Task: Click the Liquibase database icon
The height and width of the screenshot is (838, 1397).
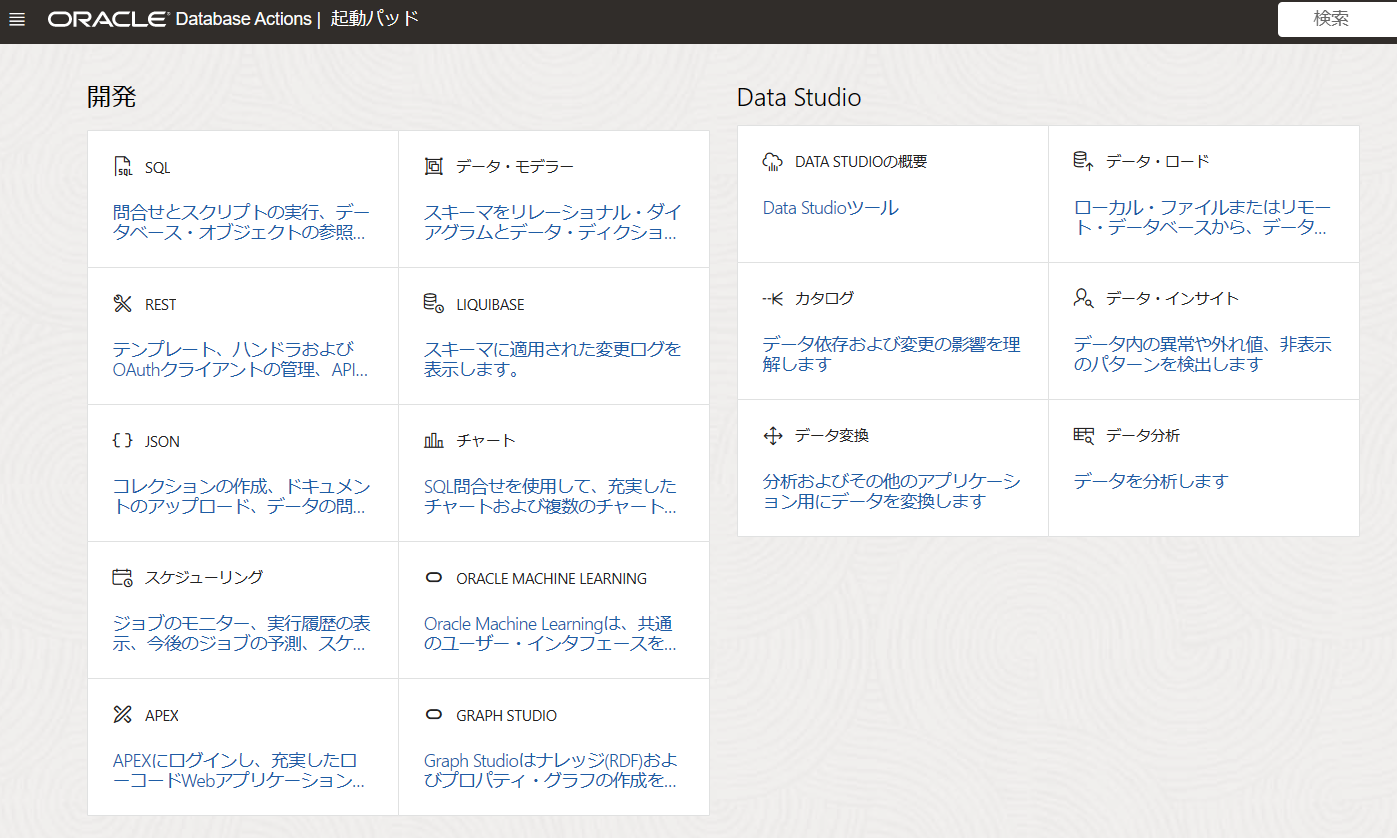Action: point(434,304)
